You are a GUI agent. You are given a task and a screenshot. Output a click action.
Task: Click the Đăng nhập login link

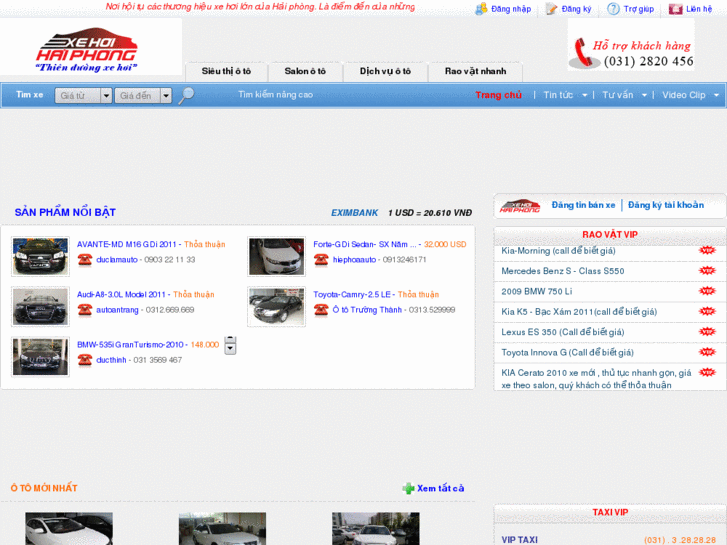[511, 9]
